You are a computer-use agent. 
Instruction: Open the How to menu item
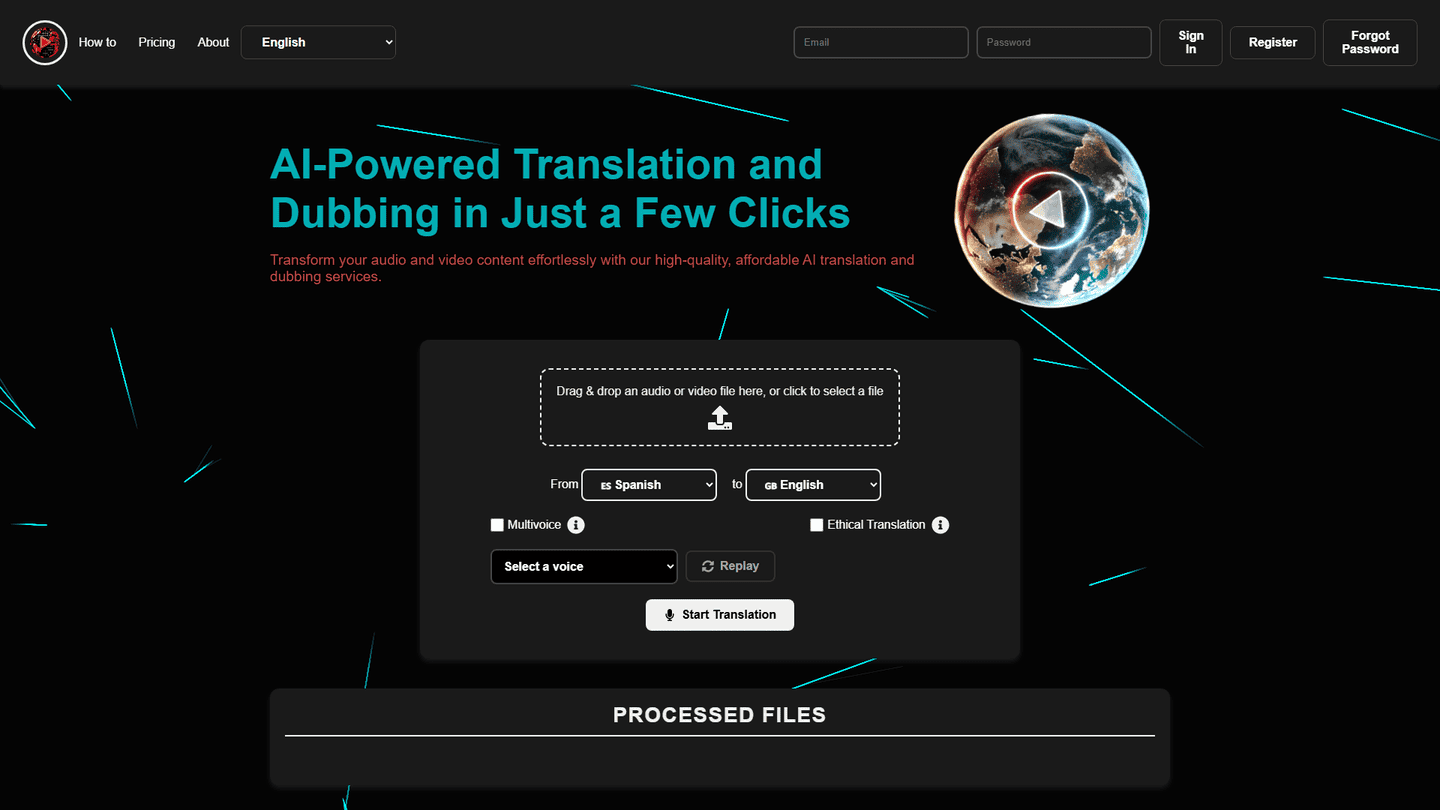point(97,42)
